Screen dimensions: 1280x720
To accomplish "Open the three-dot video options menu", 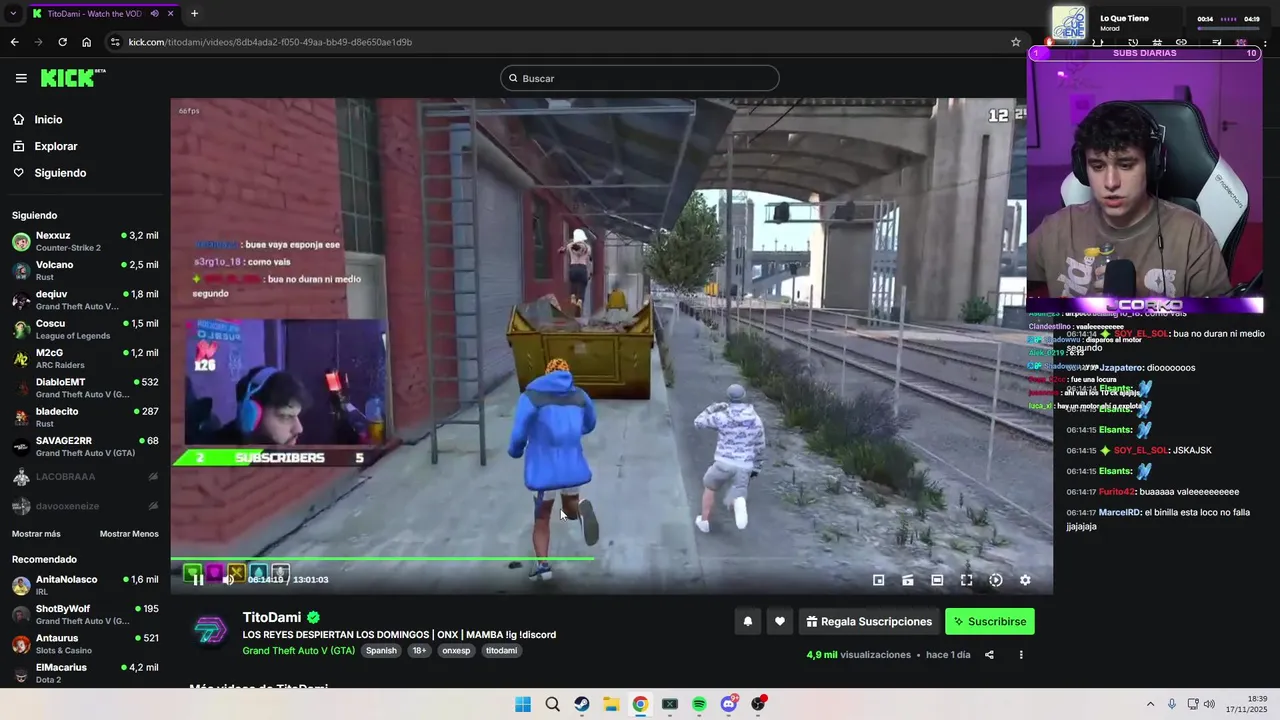I will pos(1021,655).
